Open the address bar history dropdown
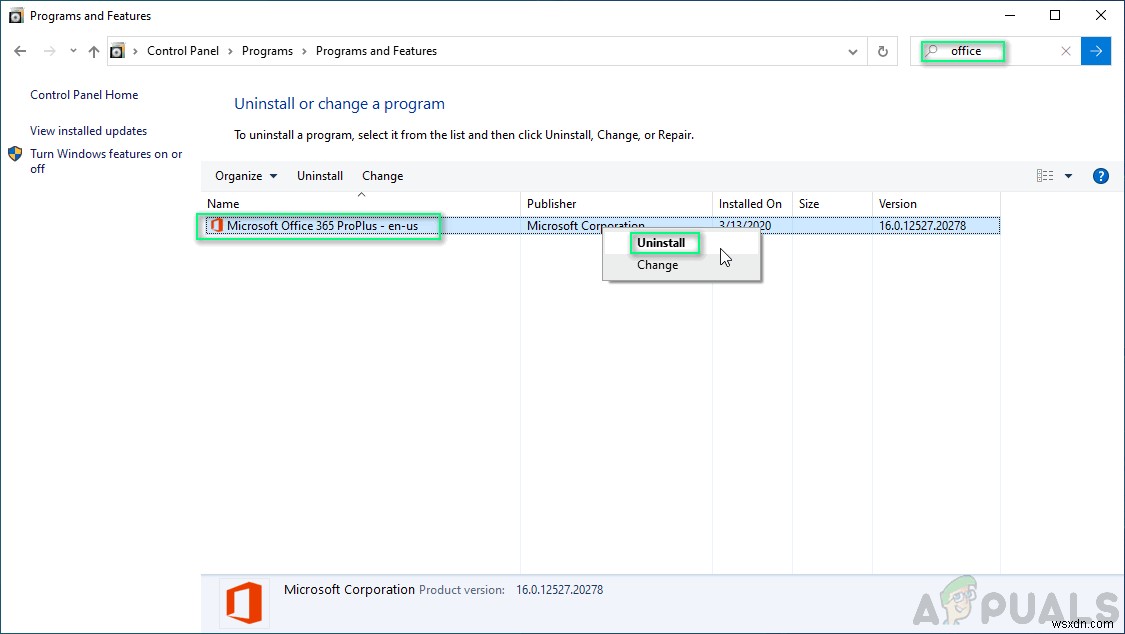1125x634 pixels. pos(852,52)
